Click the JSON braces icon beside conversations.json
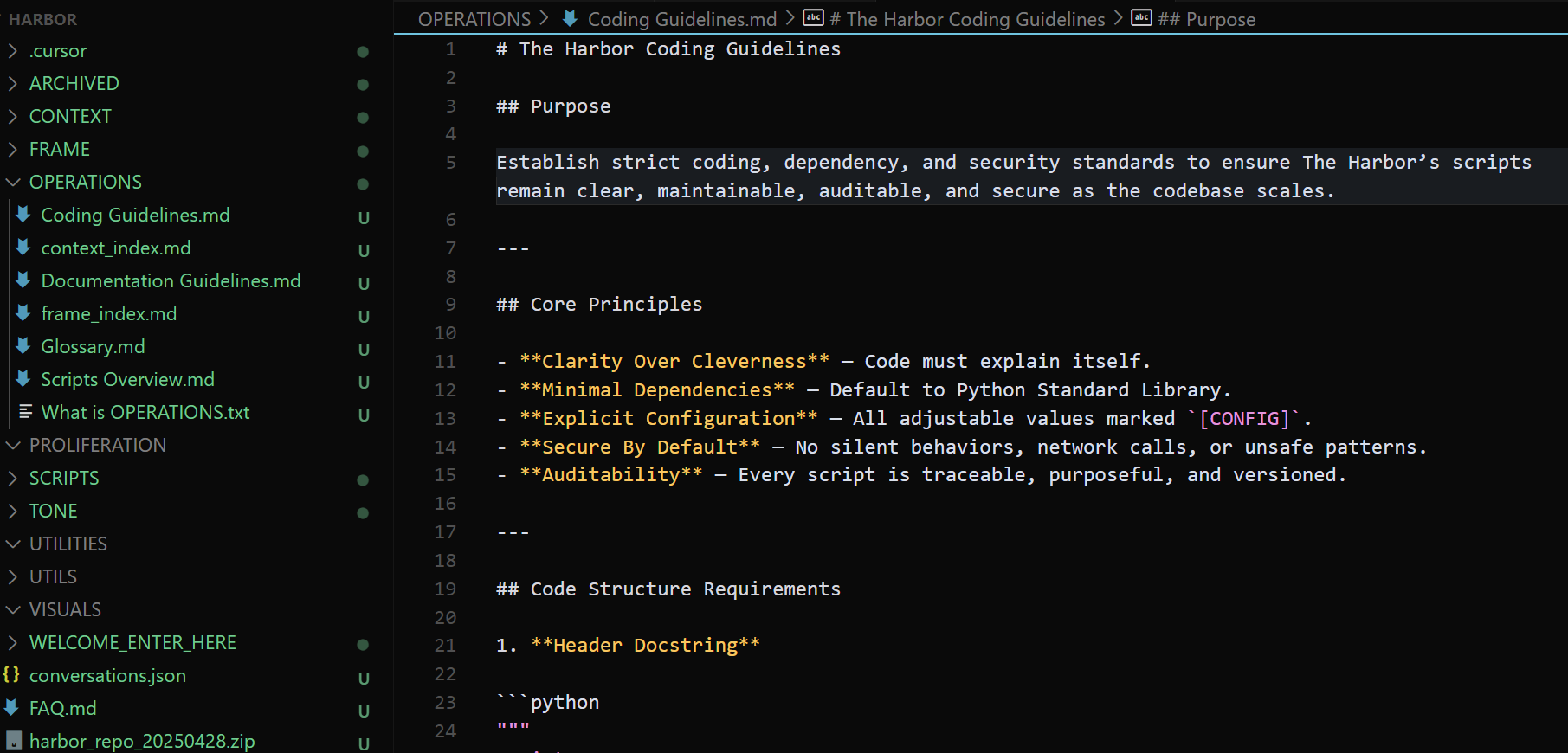Screen dimensions: 1568x753 [x=12, y=674]
